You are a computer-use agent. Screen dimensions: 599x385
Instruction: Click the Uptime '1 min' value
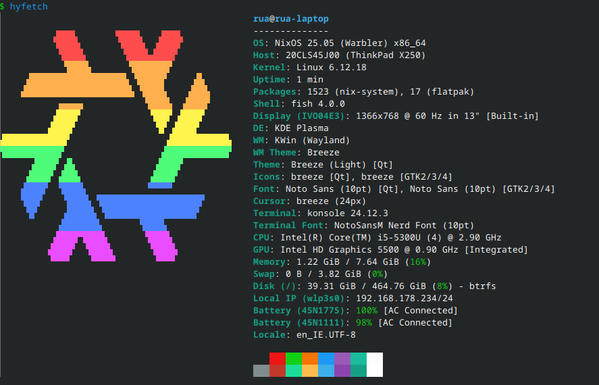click(310, 79)
